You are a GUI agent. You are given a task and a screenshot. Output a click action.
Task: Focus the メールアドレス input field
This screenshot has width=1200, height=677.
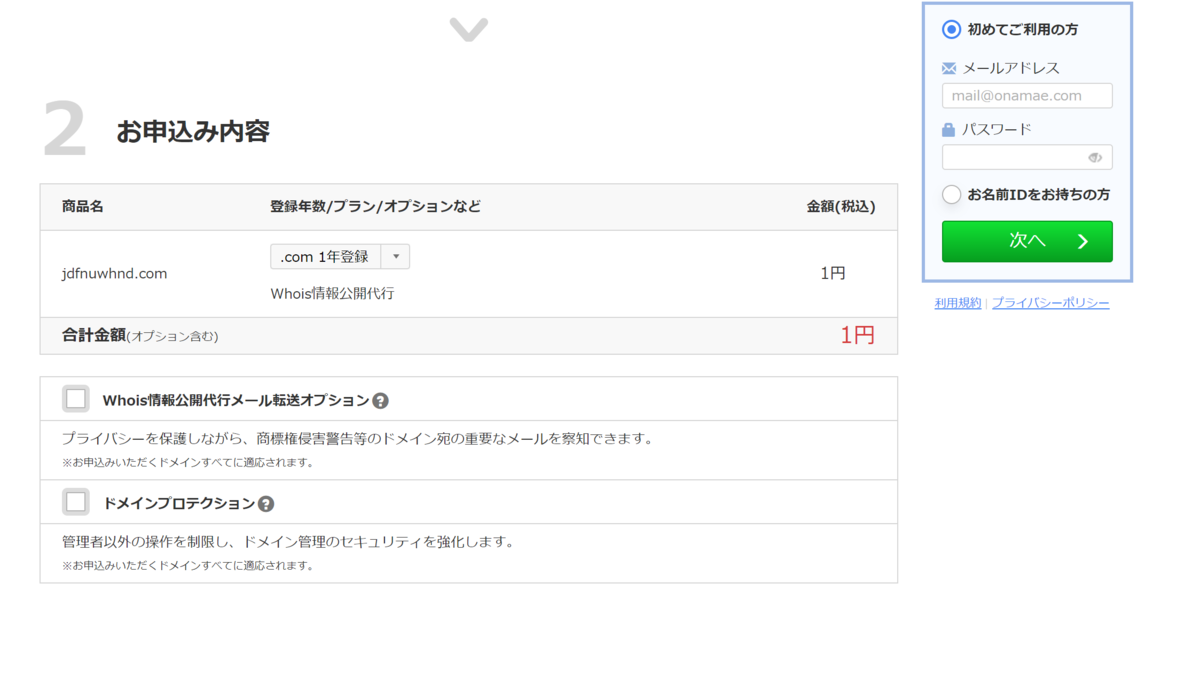pos(1027,96)
